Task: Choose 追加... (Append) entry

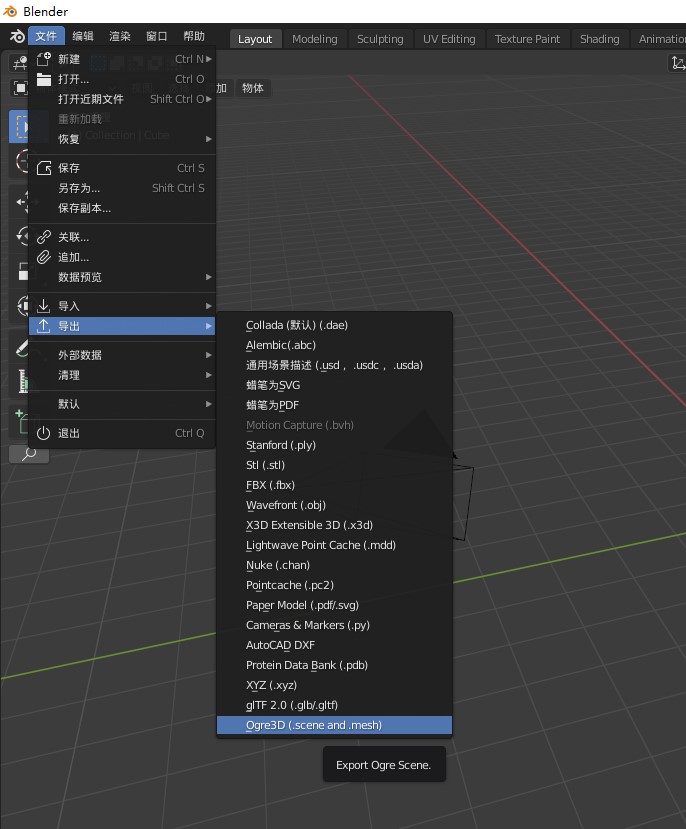Action: pos(122,257)
